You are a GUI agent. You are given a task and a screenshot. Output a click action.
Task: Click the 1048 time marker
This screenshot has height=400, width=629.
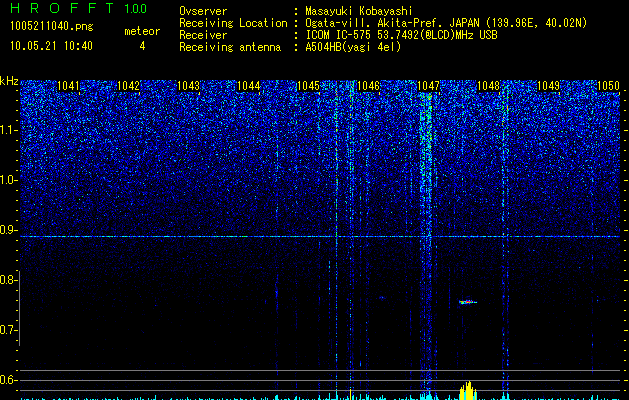coord(488,86)
